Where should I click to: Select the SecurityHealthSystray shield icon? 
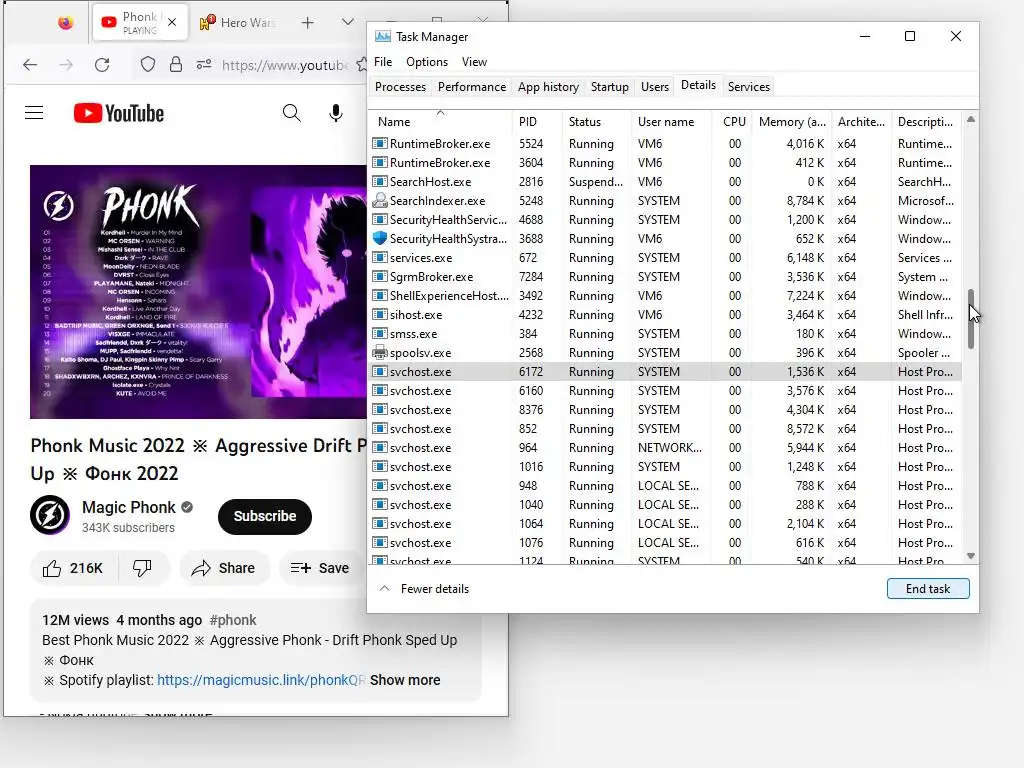(379, 238)
